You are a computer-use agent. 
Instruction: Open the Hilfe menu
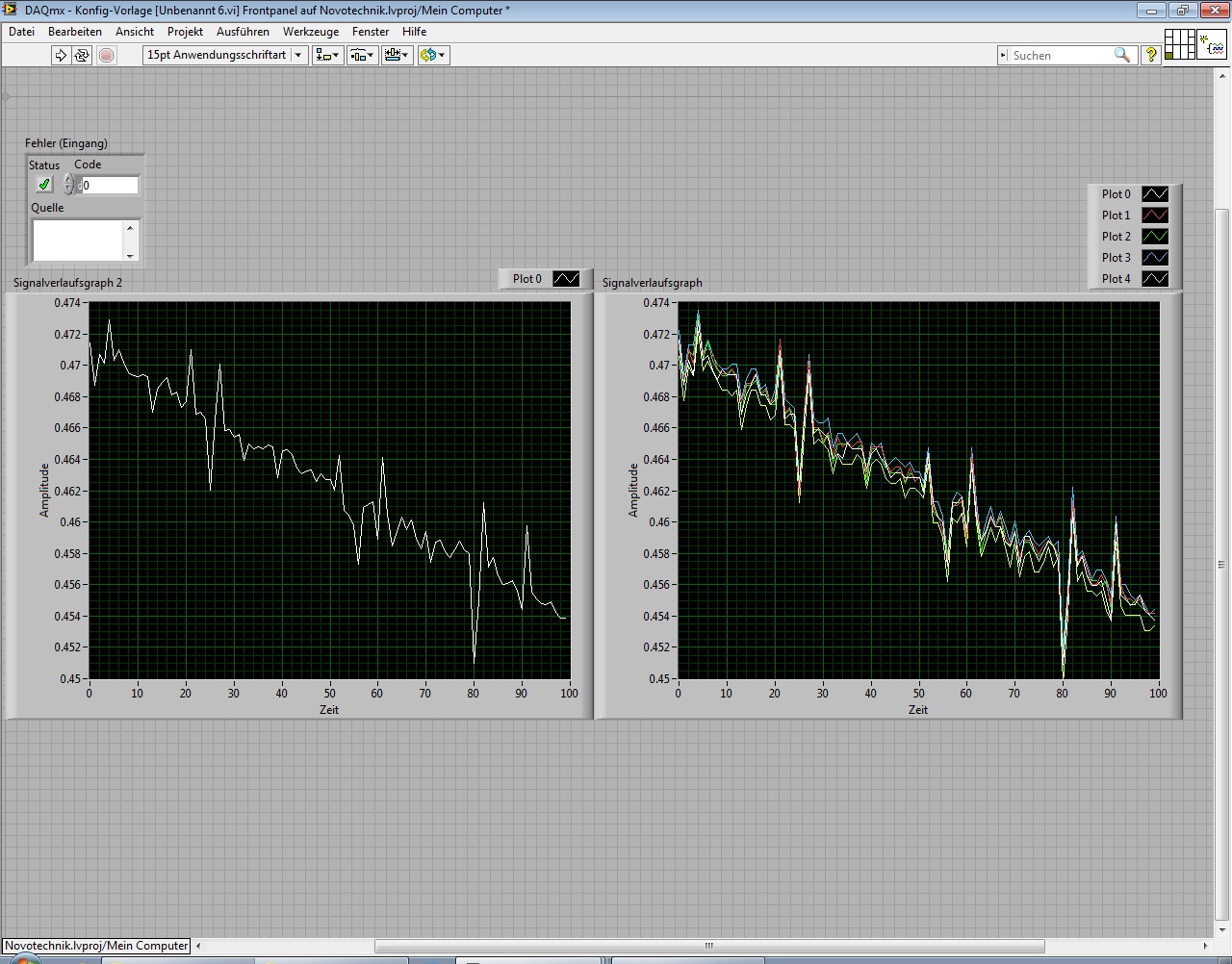(414, 32)
